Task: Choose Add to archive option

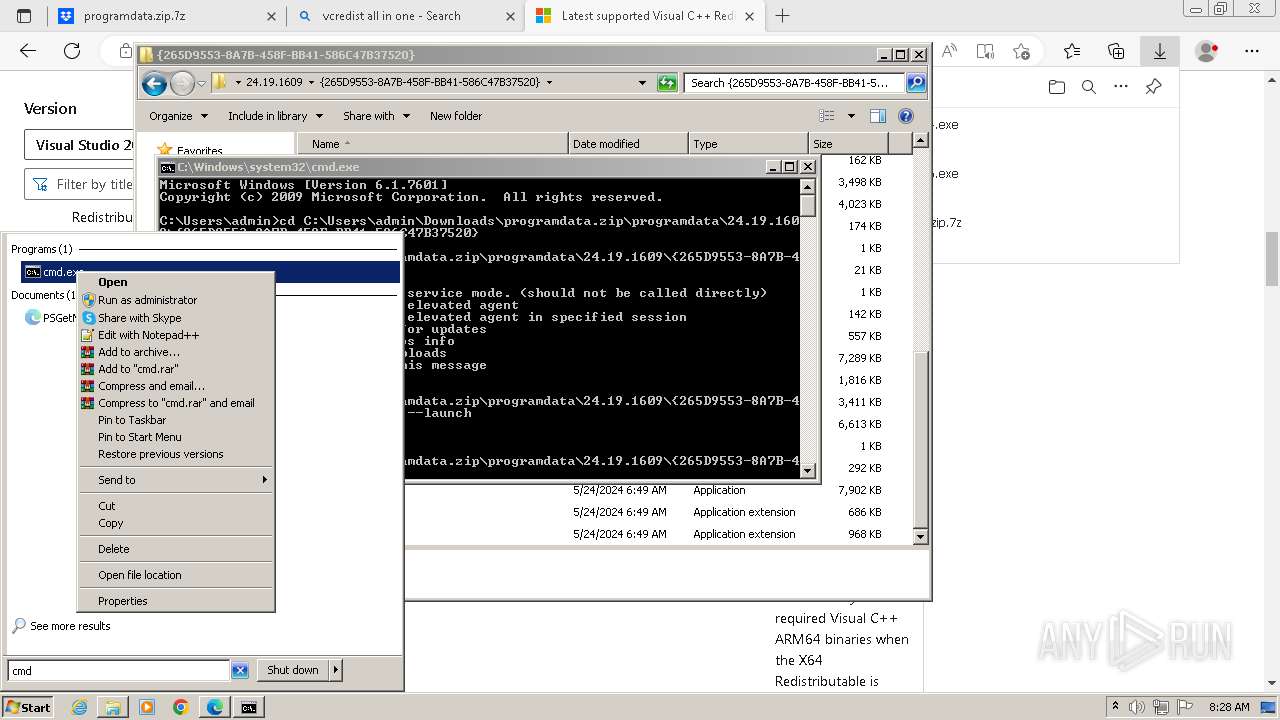Action: (175, 352)
